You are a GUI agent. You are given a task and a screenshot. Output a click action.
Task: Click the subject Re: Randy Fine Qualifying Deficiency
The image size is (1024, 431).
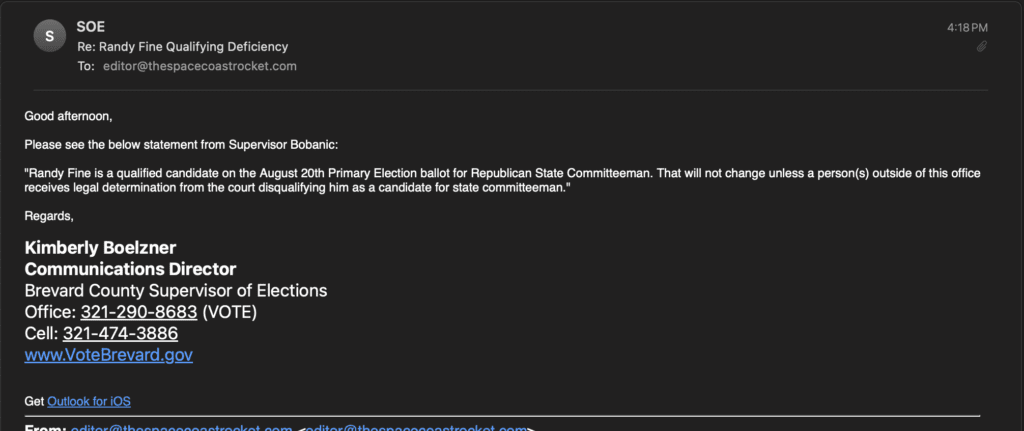click(x=183, y=47)
